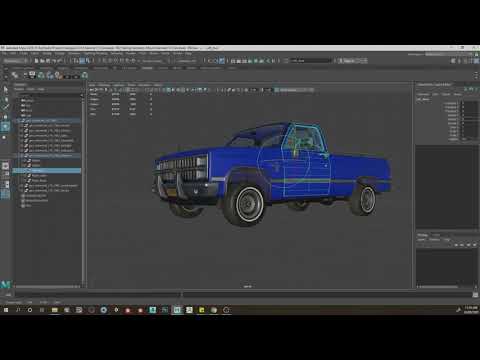480x360 pixels.
Task: Click the highlighted active transform tool in toolbox
Action: pos(5,127)
